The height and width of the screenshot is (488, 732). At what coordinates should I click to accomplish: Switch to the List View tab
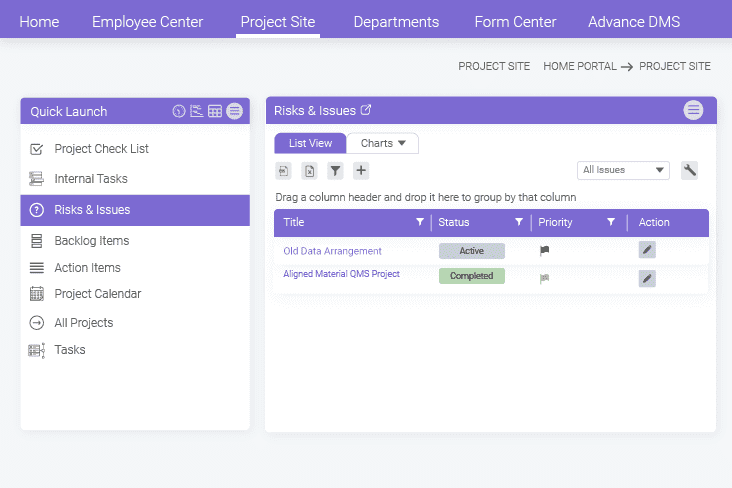pyautogui.click(x=310, y=143)
